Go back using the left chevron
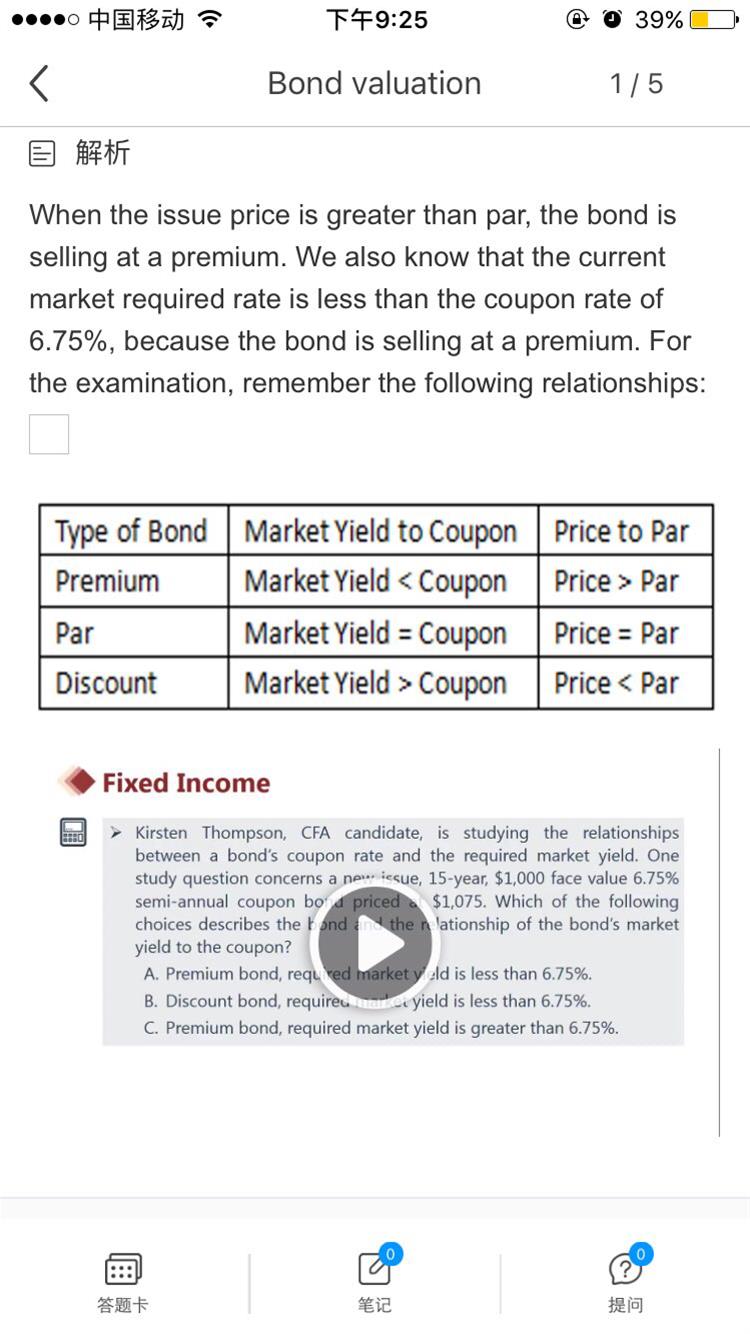 point(39,84)
